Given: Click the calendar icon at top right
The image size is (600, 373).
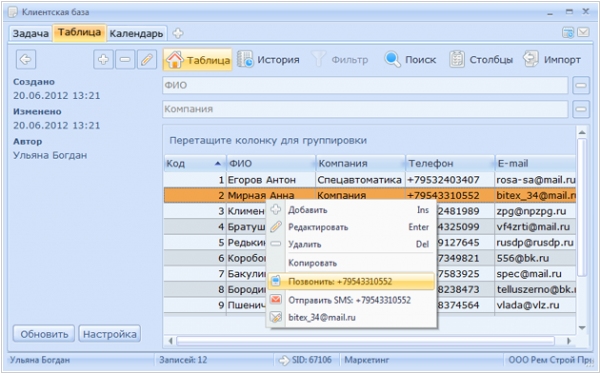Looking at the screenshot, I should click(568, 33).
